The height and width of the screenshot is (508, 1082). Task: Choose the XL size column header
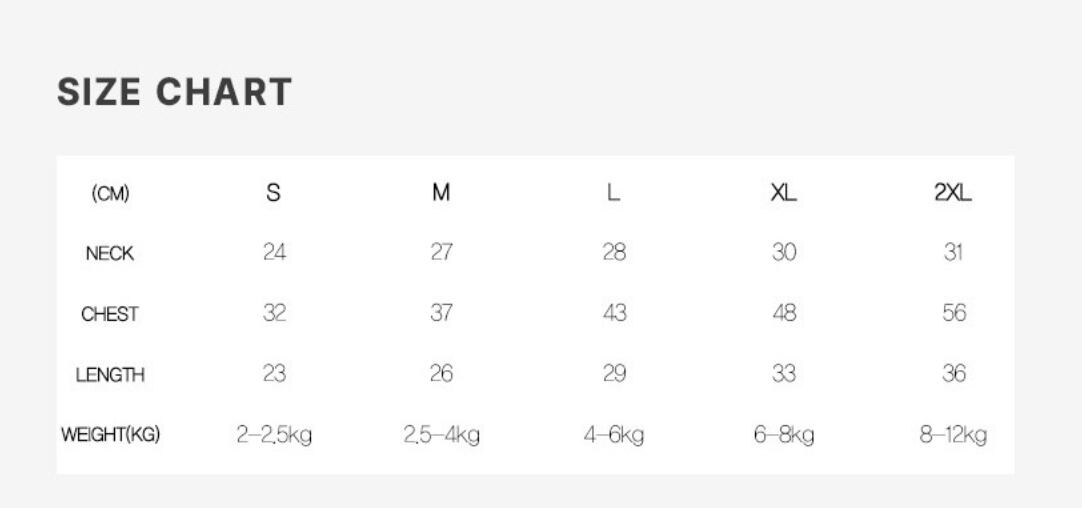point(784,193)
